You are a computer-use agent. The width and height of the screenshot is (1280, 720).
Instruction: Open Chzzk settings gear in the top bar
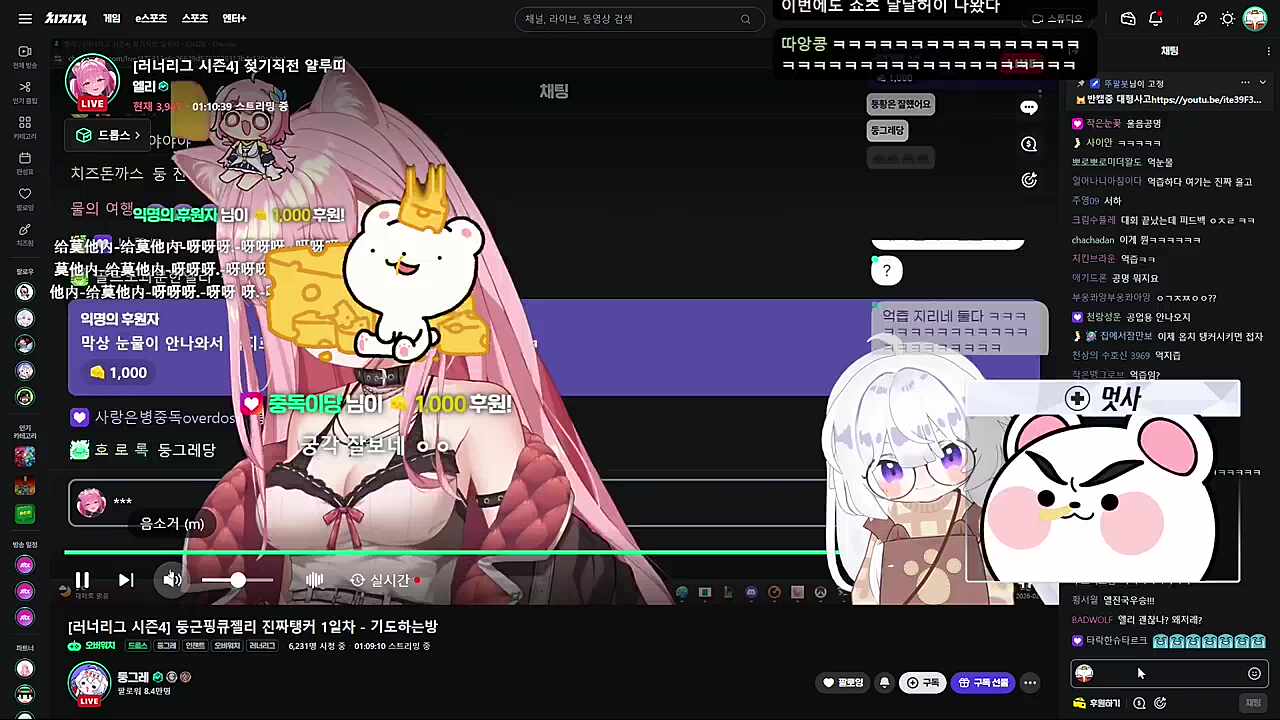(x=1228, y=18)
